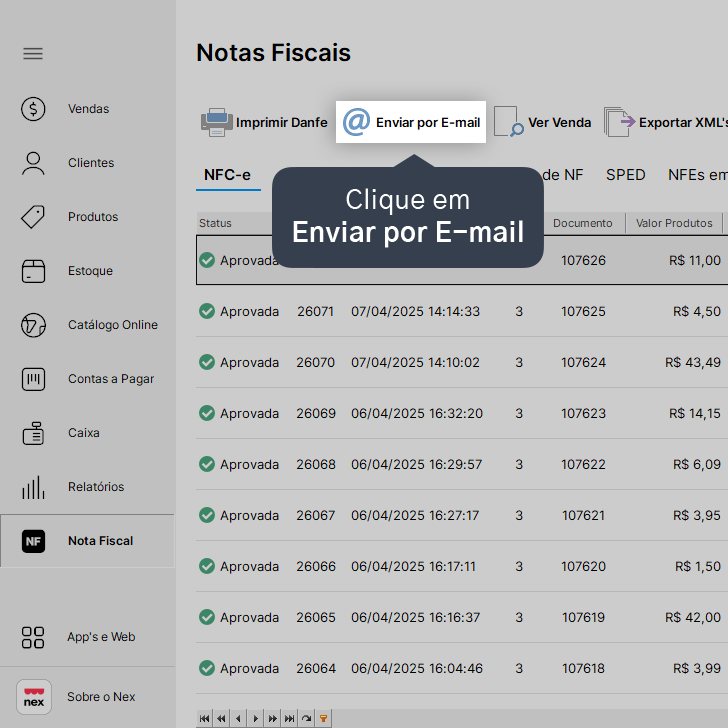Select the SPED tab
Screen dimensions: 728x728
click(625, 175)
